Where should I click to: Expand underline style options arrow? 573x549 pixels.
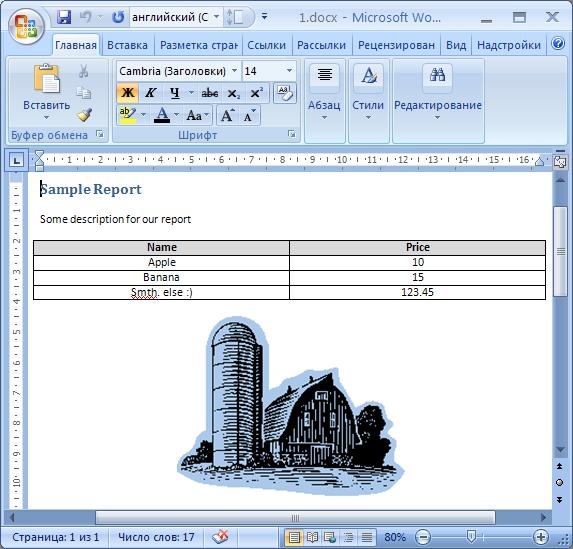(x=191, y=93)
